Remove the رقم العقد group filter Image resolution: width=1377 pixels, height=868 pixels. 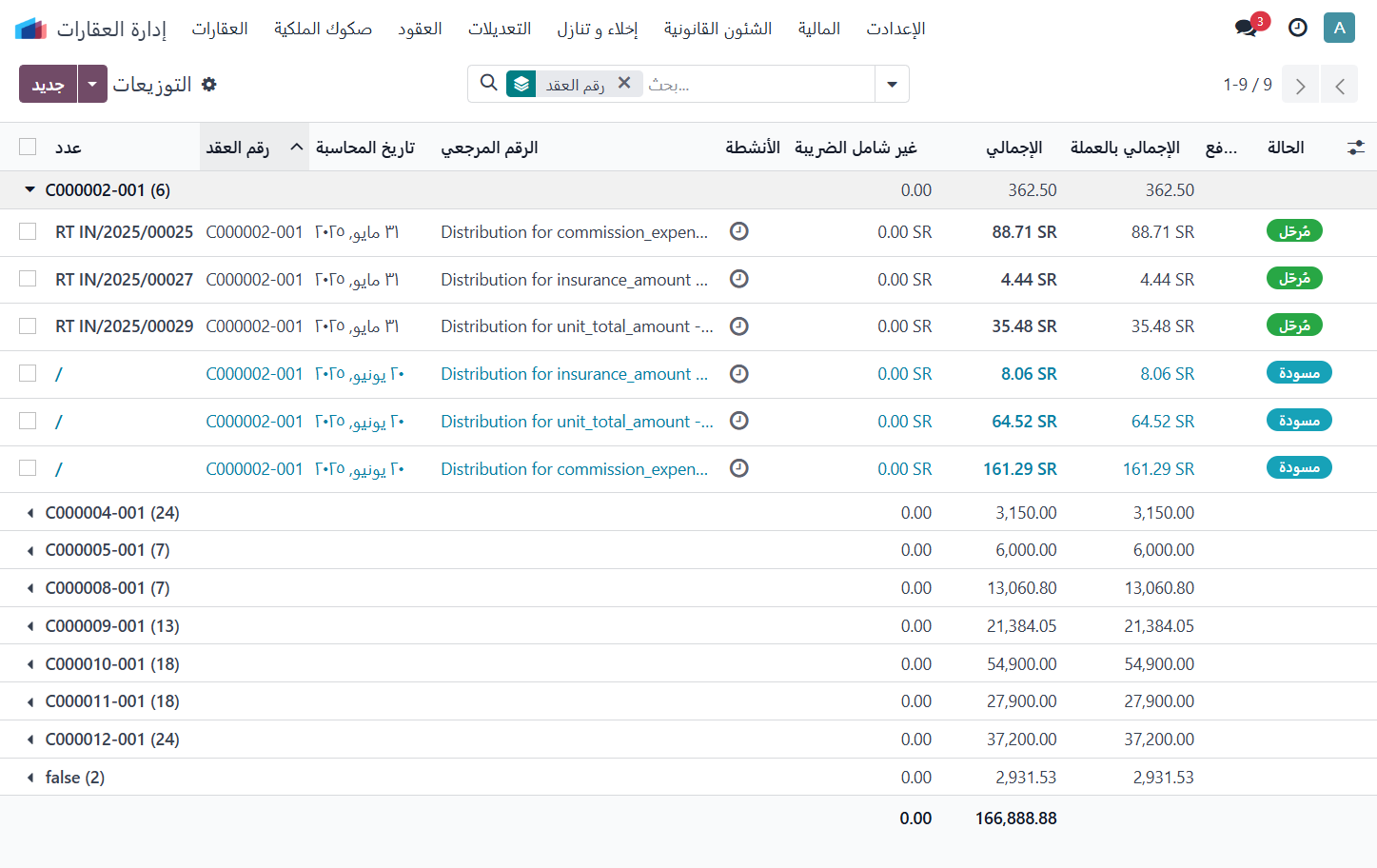624,83
